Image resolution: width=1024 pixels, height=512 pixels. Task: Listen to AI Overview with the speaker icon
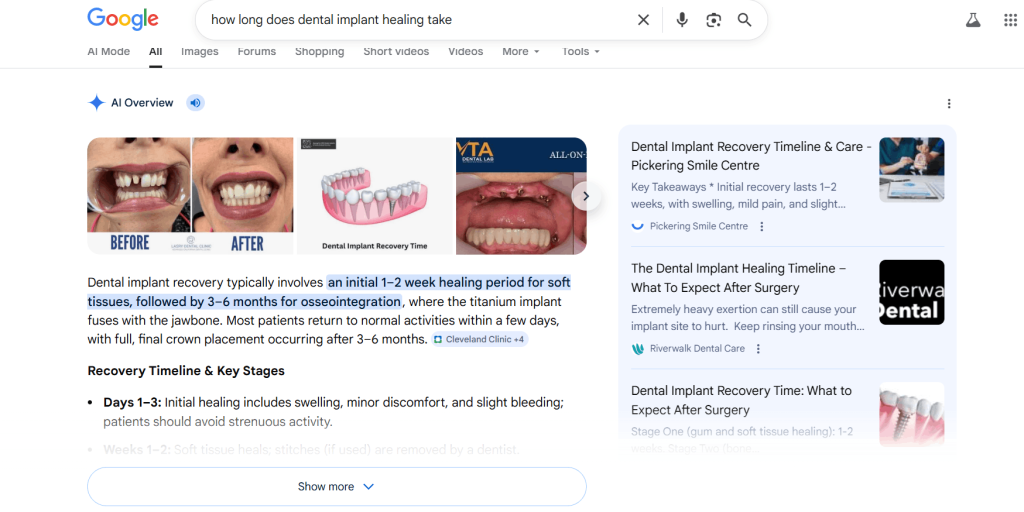coord(195,103)
